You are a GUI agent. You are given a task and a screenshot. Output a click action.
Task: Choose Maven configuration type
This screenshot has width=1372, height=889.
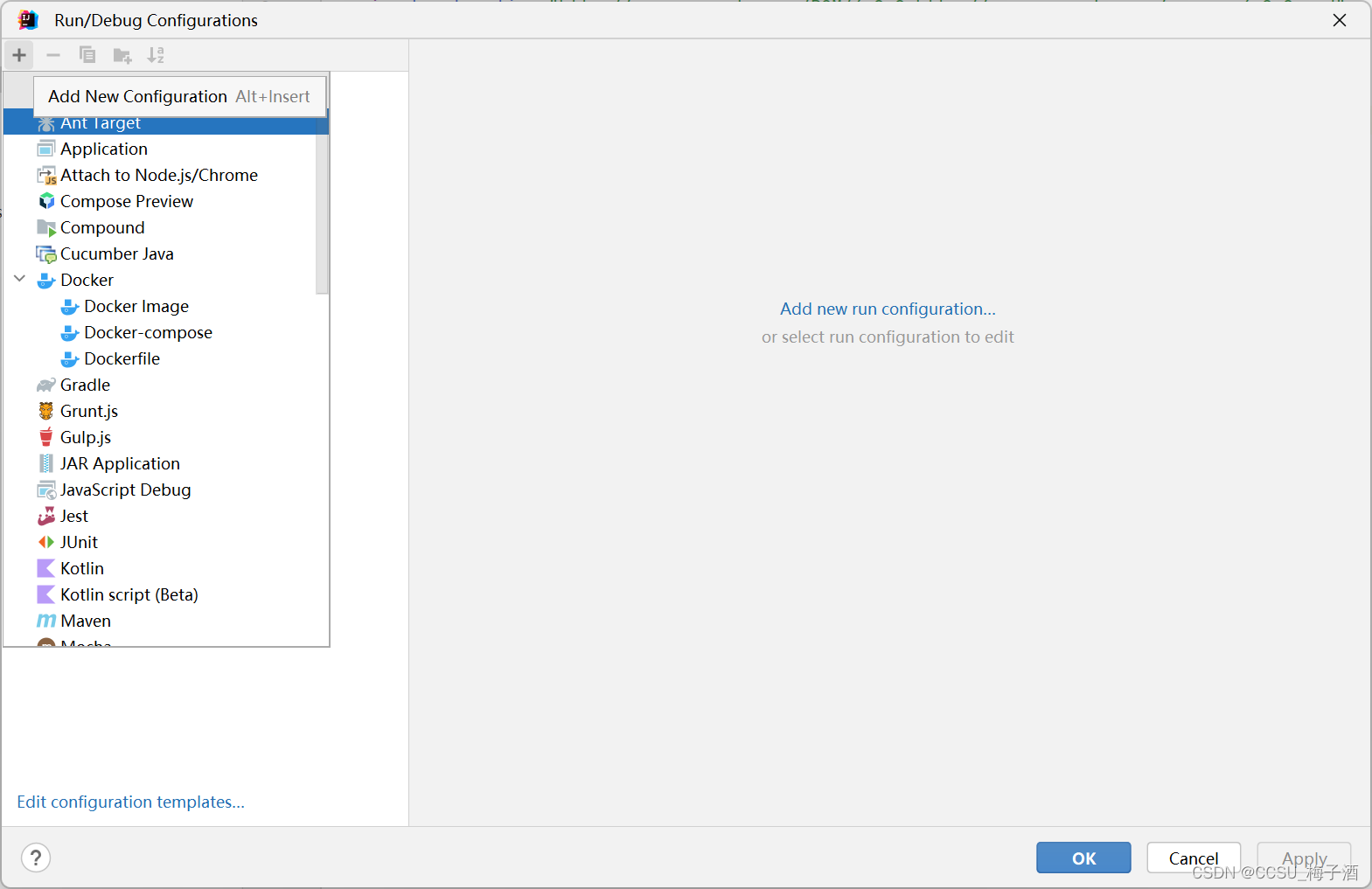click(166, 621)
